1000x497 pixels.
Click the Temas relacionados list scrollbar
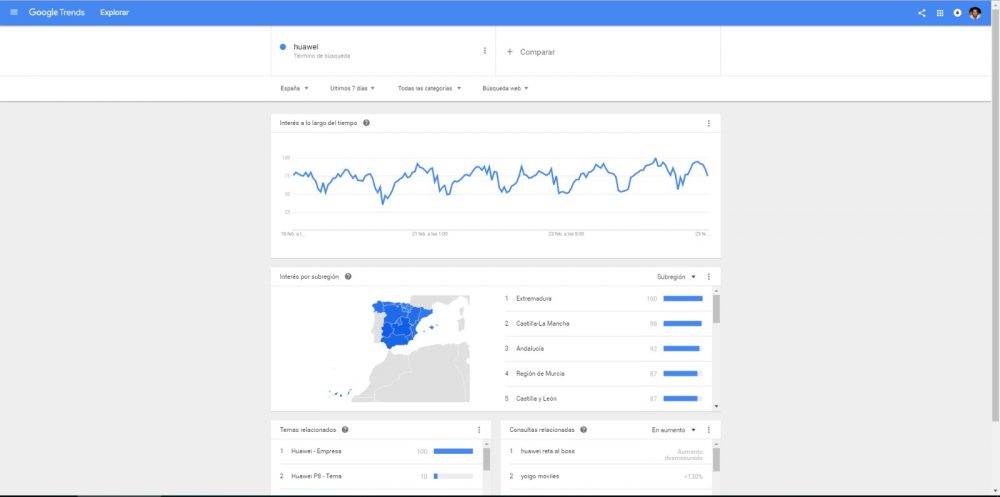click(487, 459)
